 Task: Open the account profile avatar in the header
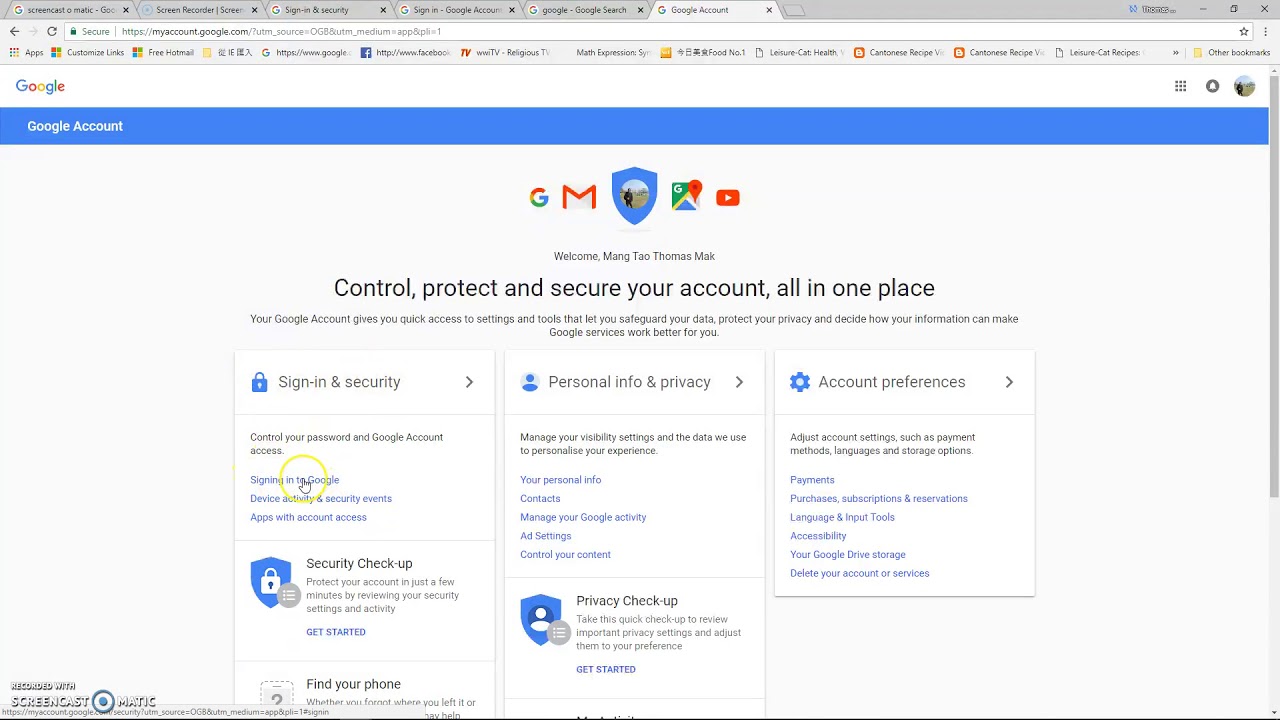coord(1244,86)
